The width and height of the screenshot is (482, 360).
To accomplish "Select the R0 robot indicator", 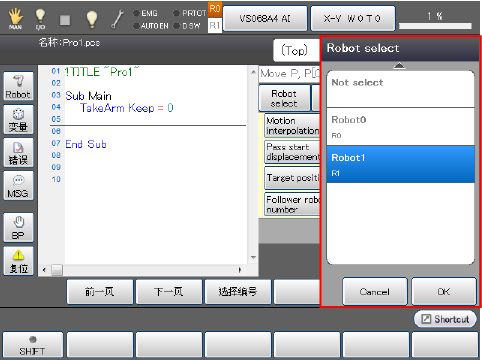I will point(215,9).
